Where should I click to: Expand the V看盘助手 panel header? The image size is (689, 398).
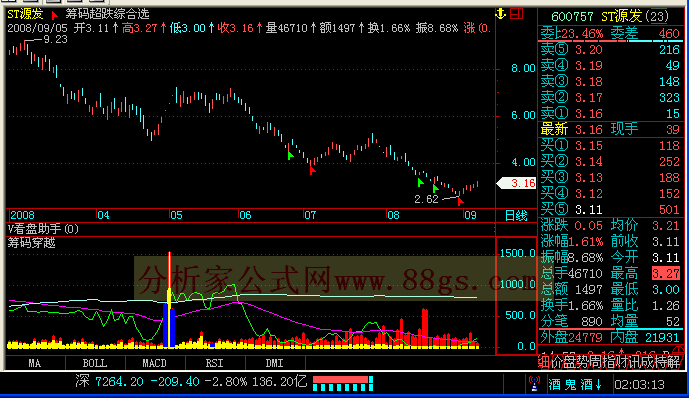coord(43,229)
